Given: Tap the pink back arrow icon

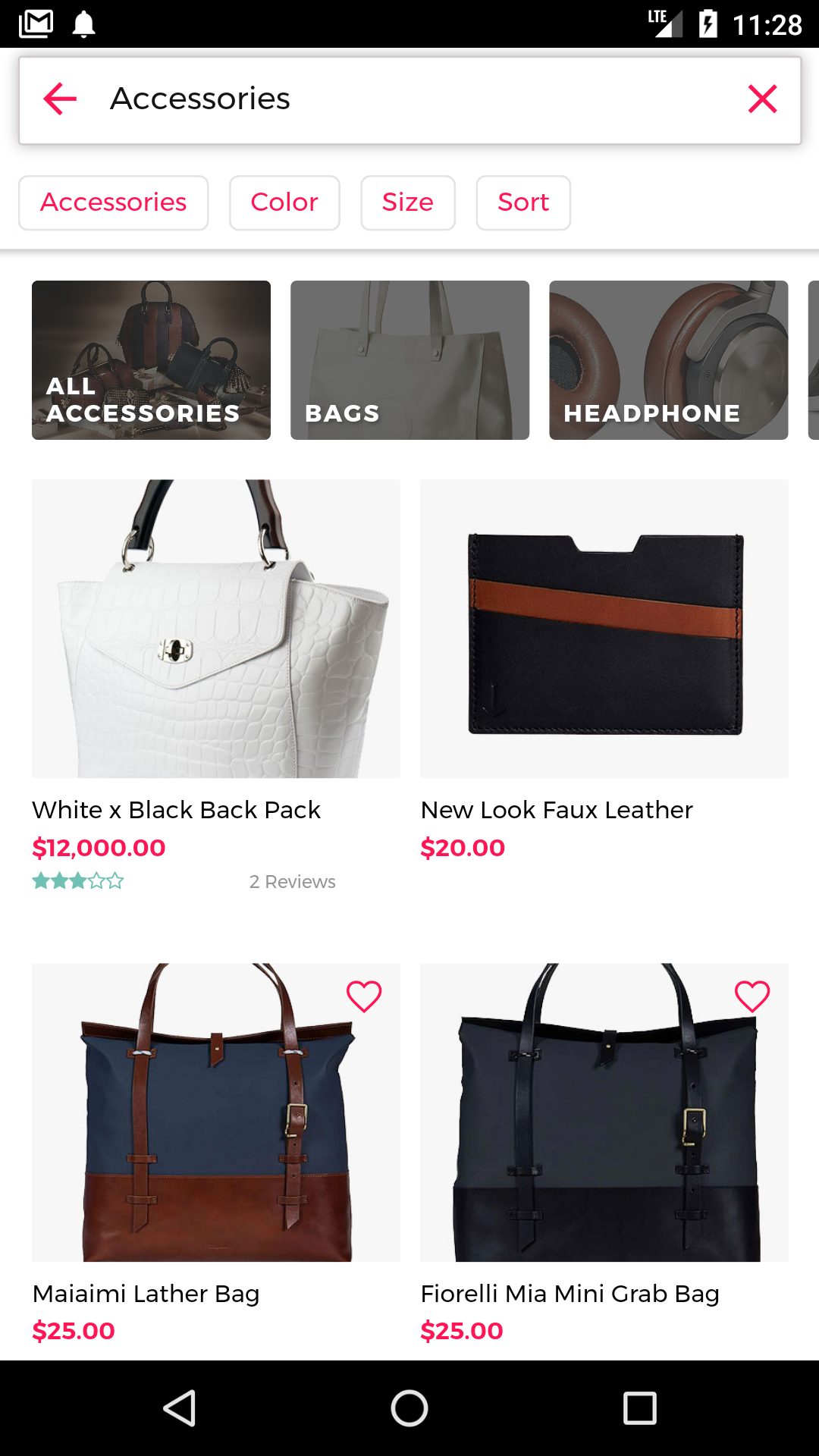Looking at the screenshot, I should coord(61,99).
